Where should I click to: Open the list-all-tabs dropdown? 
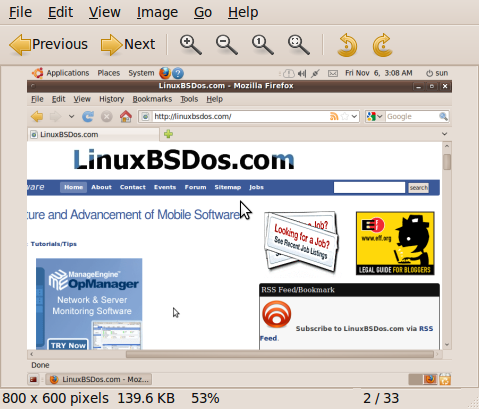444,134
